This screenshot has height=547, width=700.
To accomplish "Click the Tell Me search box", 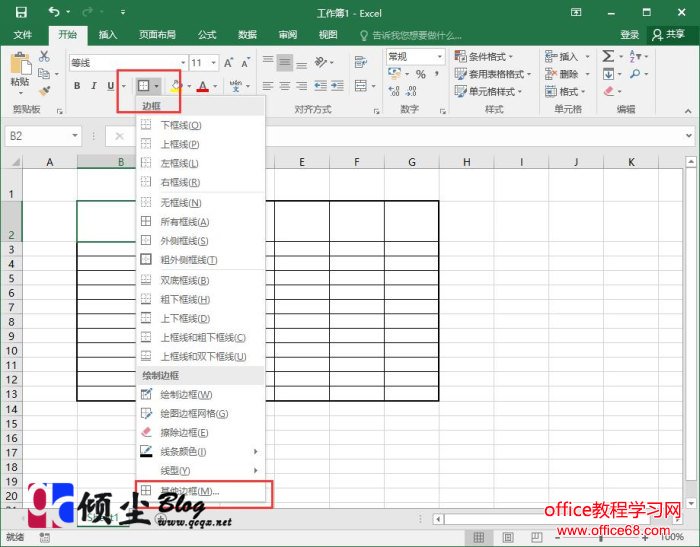I will [x=412, y=35].
